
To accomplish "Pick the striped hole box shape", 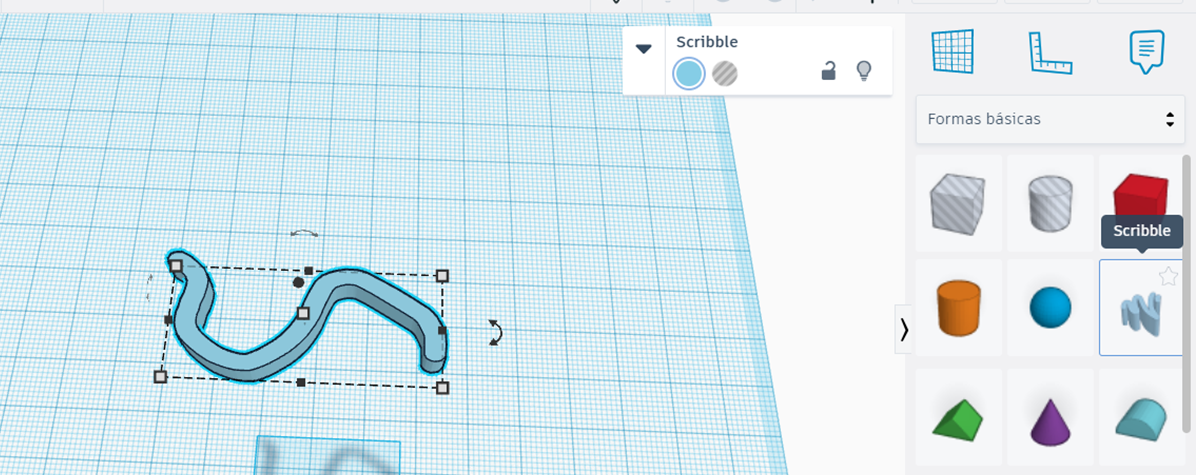I will pos(958,203).
